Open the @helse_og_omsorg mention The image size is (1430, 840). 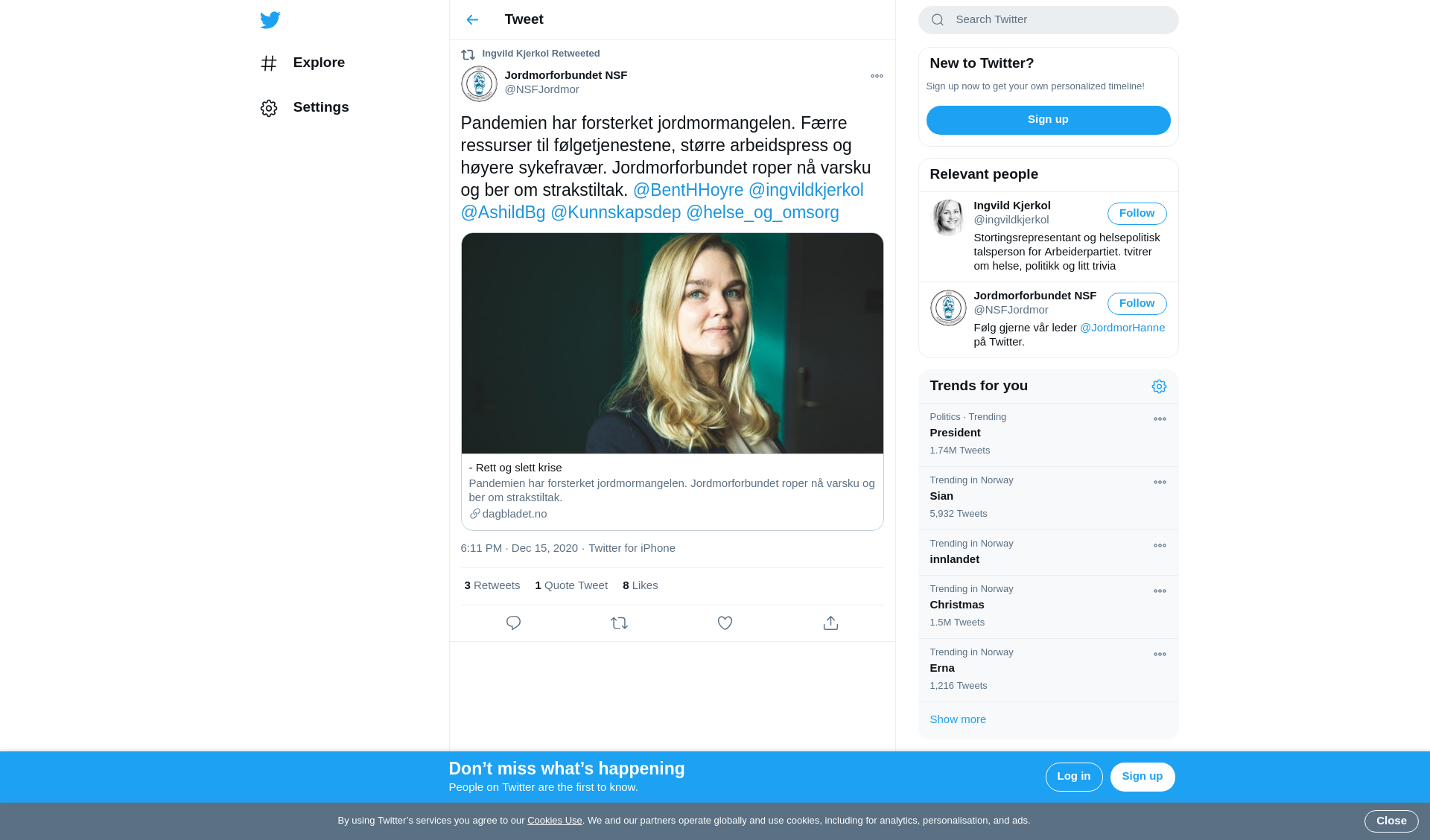[x=762, y=213]
